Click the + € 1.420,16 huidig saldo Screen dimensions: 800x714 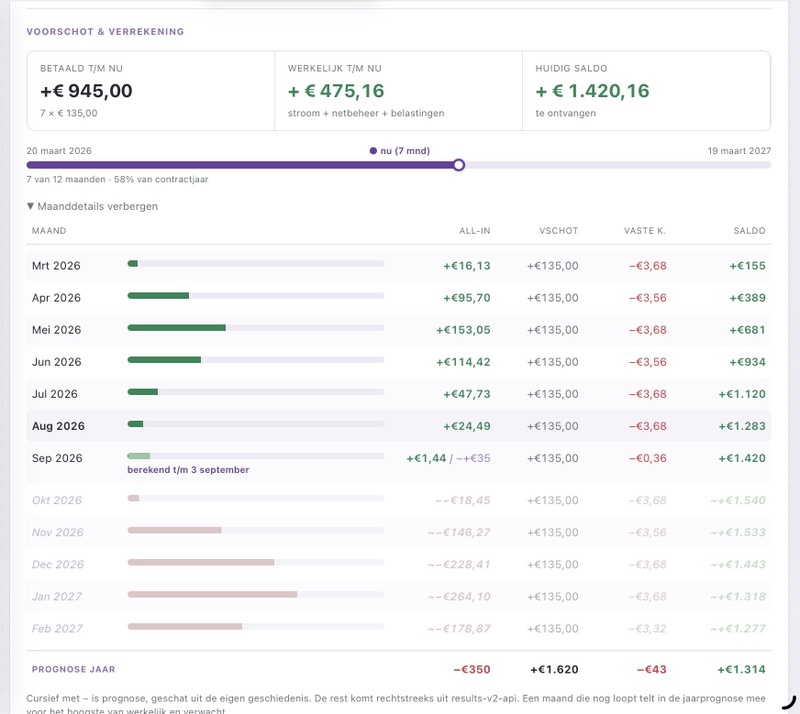592,91
